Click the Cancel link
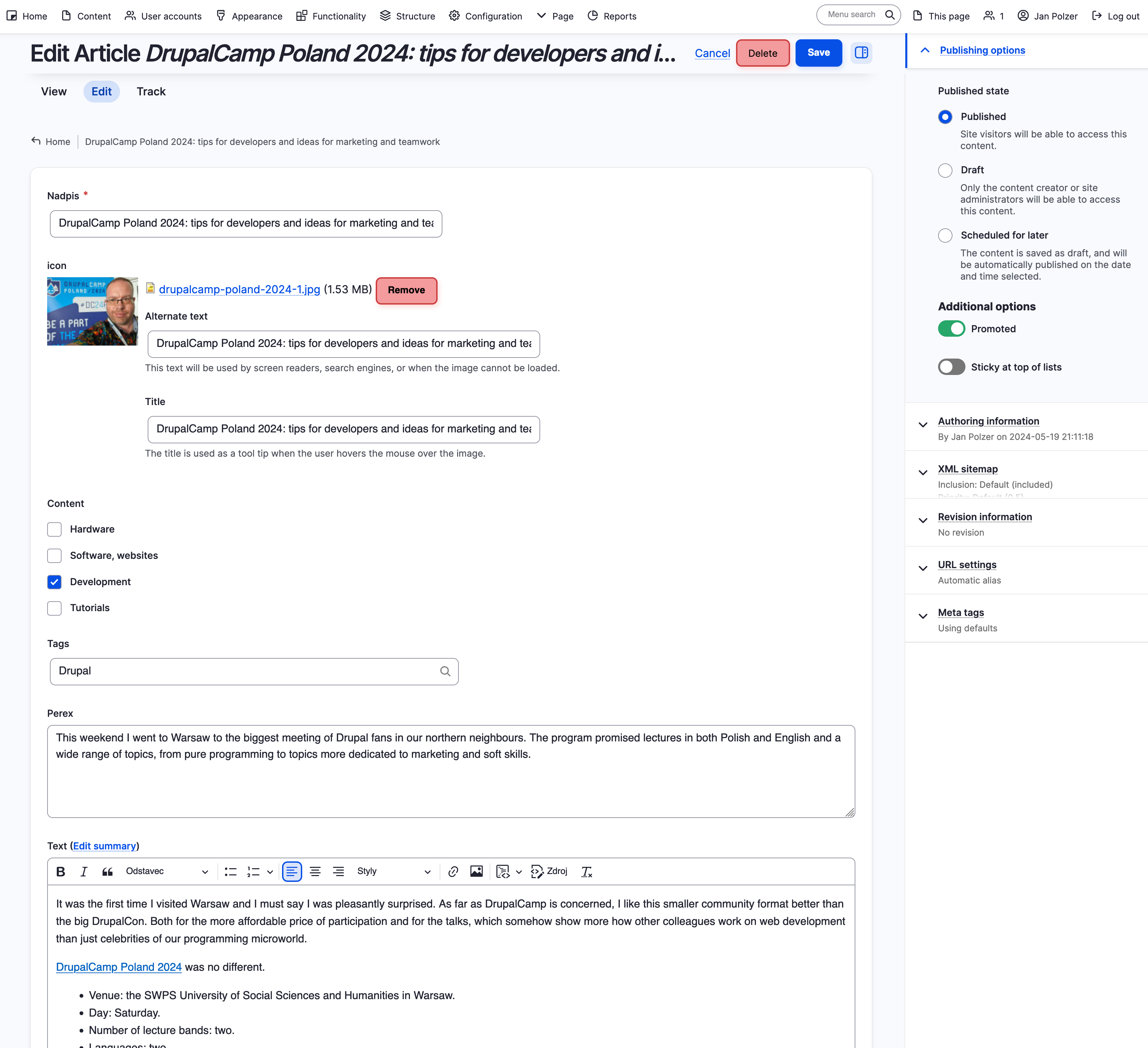The image size is (1148, 1048). [712, 53]
